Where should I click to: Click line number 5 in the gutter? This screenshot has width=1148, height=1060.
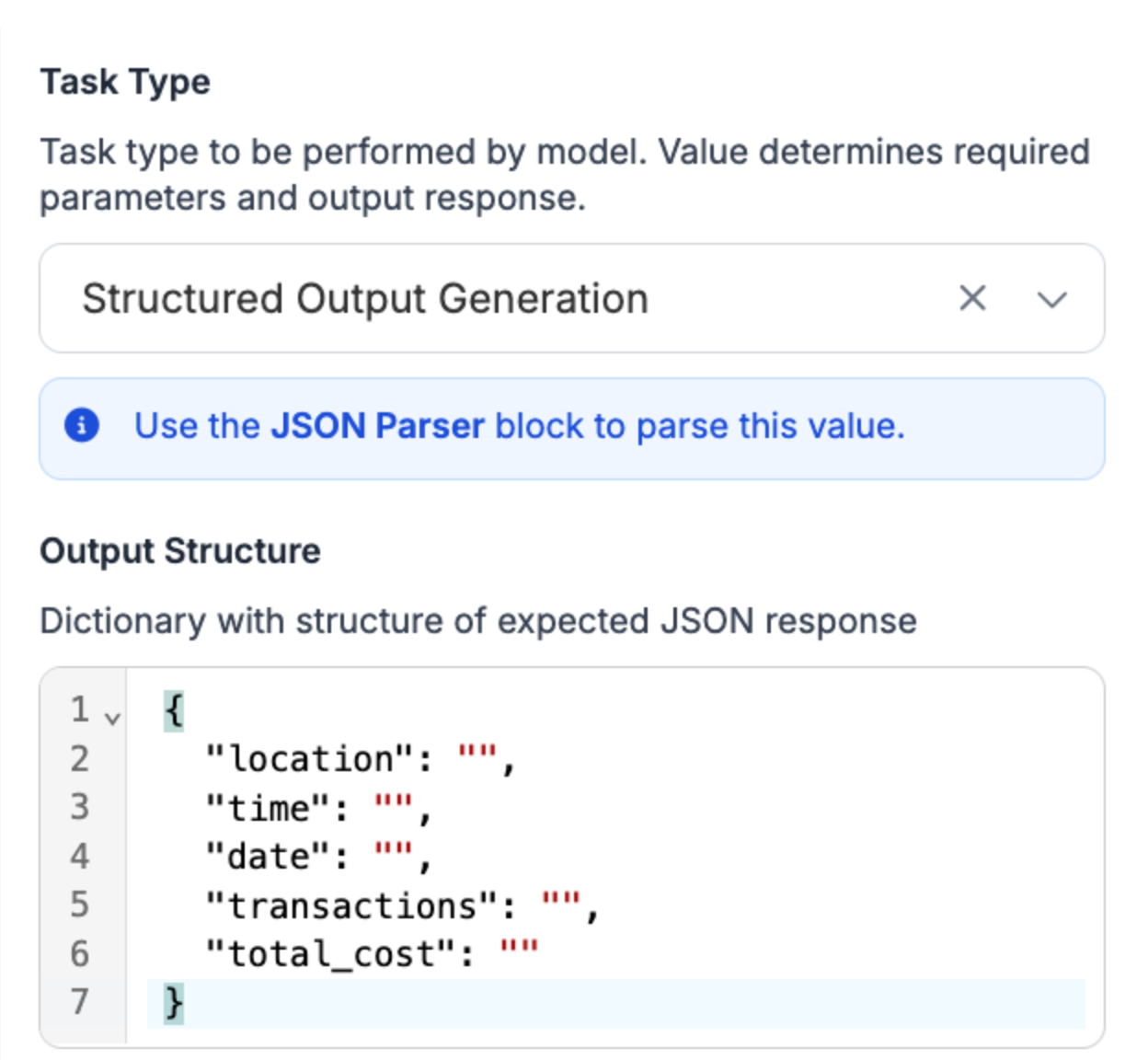tap(80, 905)
